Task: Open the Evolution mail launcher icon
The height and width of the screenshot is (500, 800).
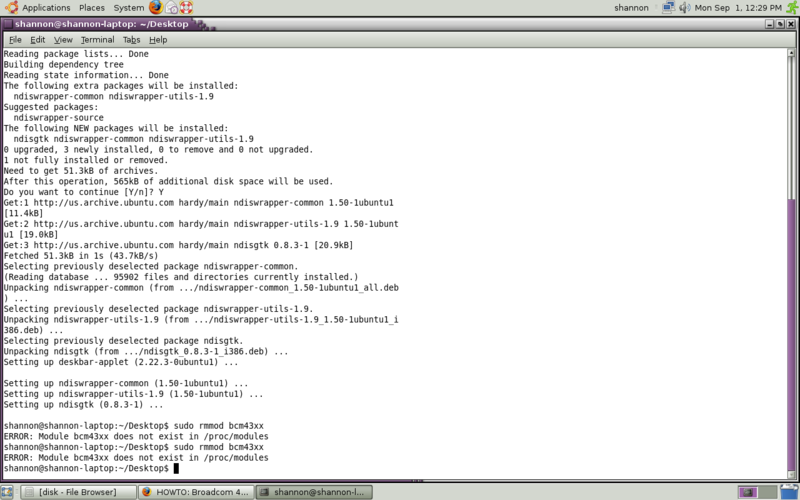Action: (172, 8)
